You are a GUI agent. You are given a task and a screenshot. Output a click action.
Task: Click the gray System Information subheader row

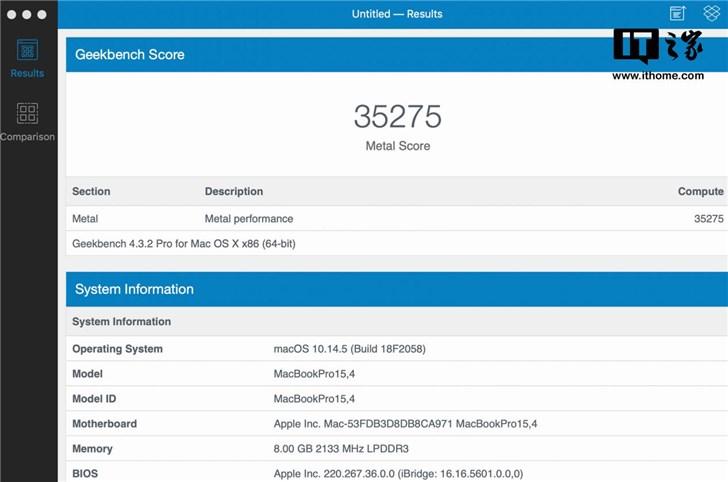click(397, 322)
